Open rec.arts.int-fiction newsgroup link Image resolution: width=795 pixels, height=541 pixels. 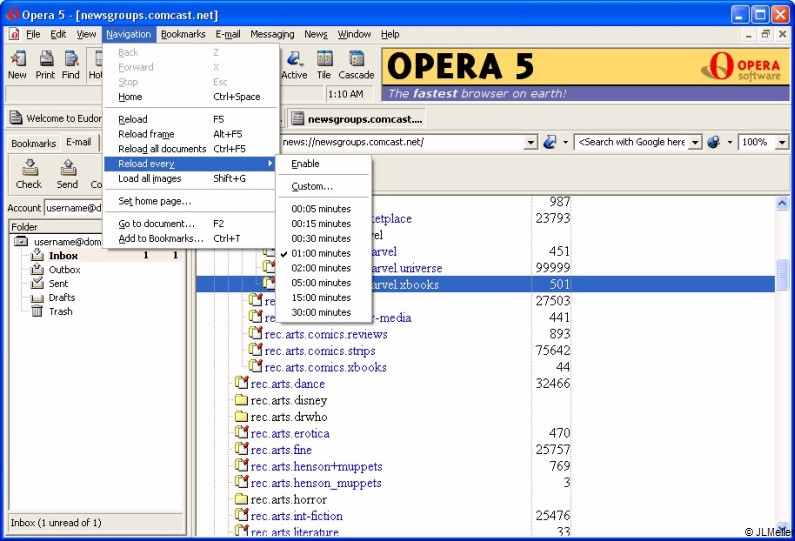point(297,516)
